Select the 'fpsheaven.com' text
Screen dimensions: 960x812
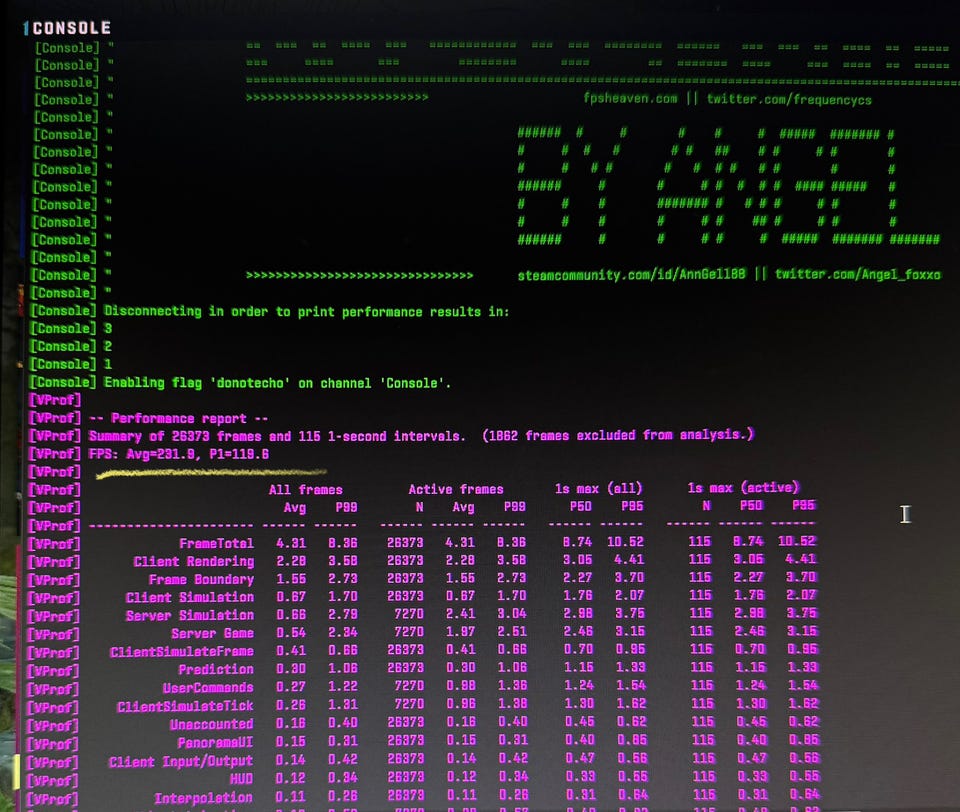point(630,99)
